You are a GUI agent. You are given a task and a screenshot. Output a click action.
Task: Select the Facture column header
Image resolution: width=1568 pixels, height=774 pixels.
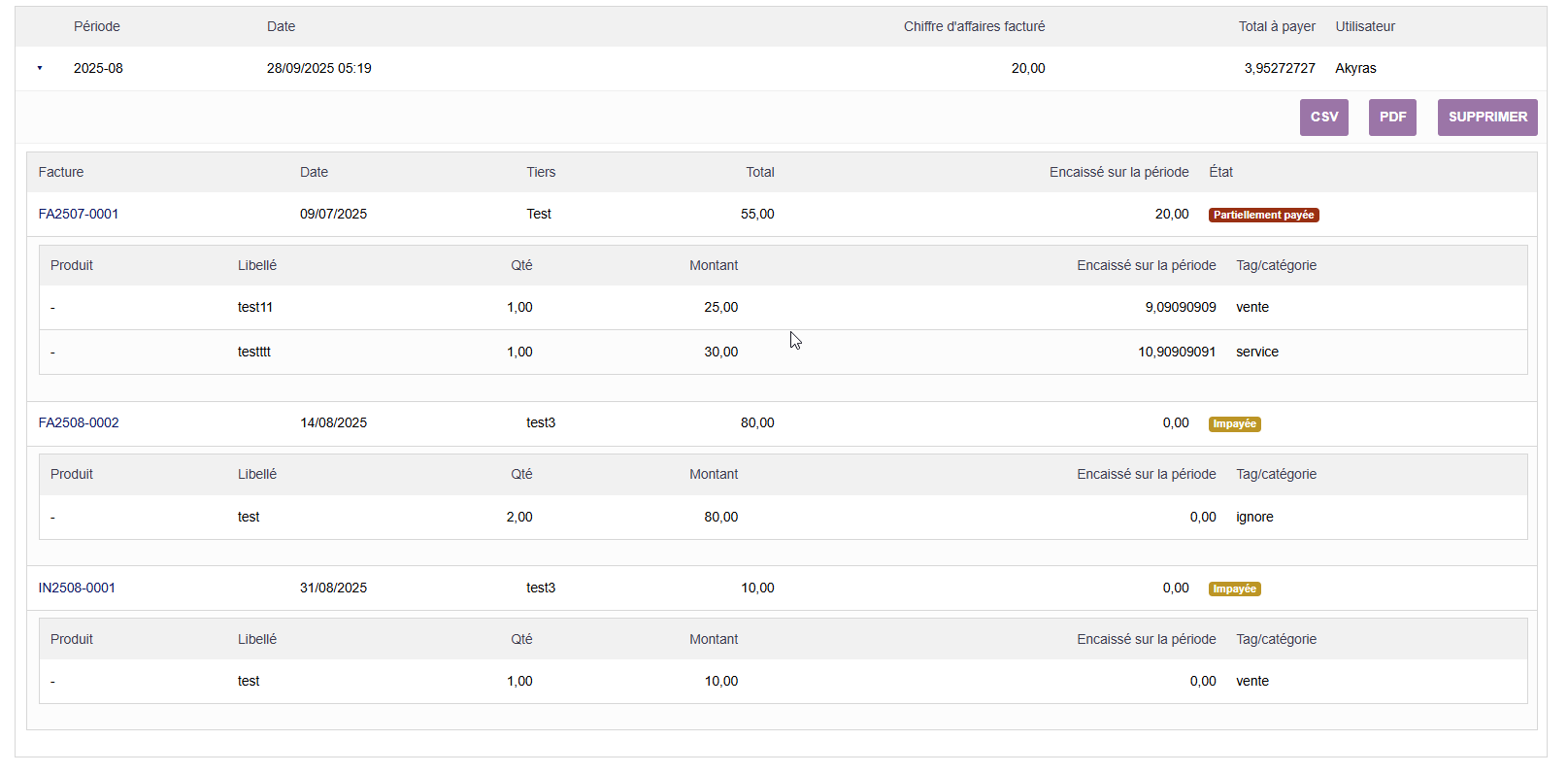point(61,172)
